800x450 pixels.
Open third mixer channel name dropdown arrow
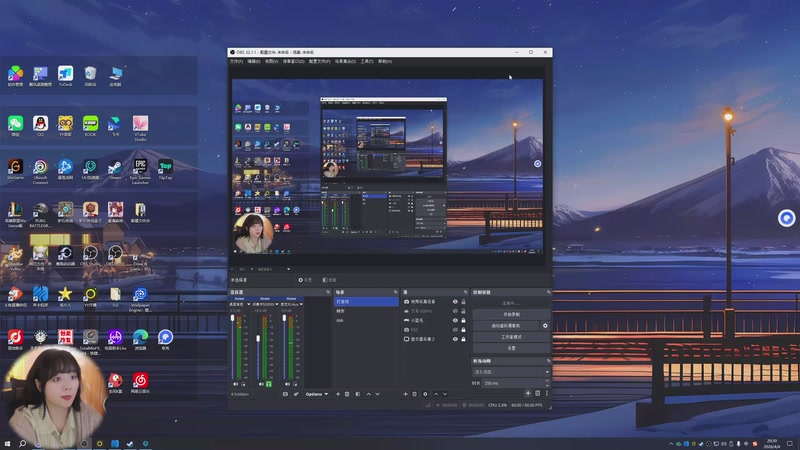point(301,305)
